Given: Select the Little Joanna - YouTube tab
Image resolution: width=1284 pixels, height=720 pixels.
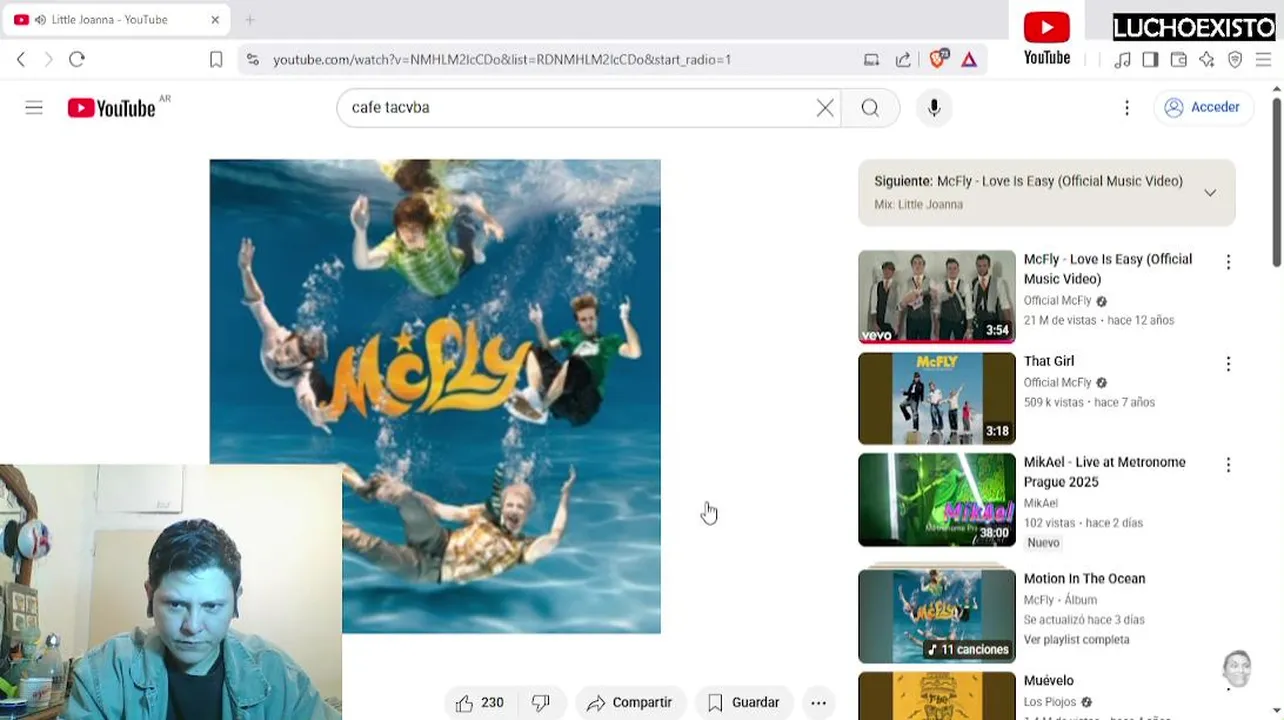Looking at the screenshot, I should click(x=117, y=20).
